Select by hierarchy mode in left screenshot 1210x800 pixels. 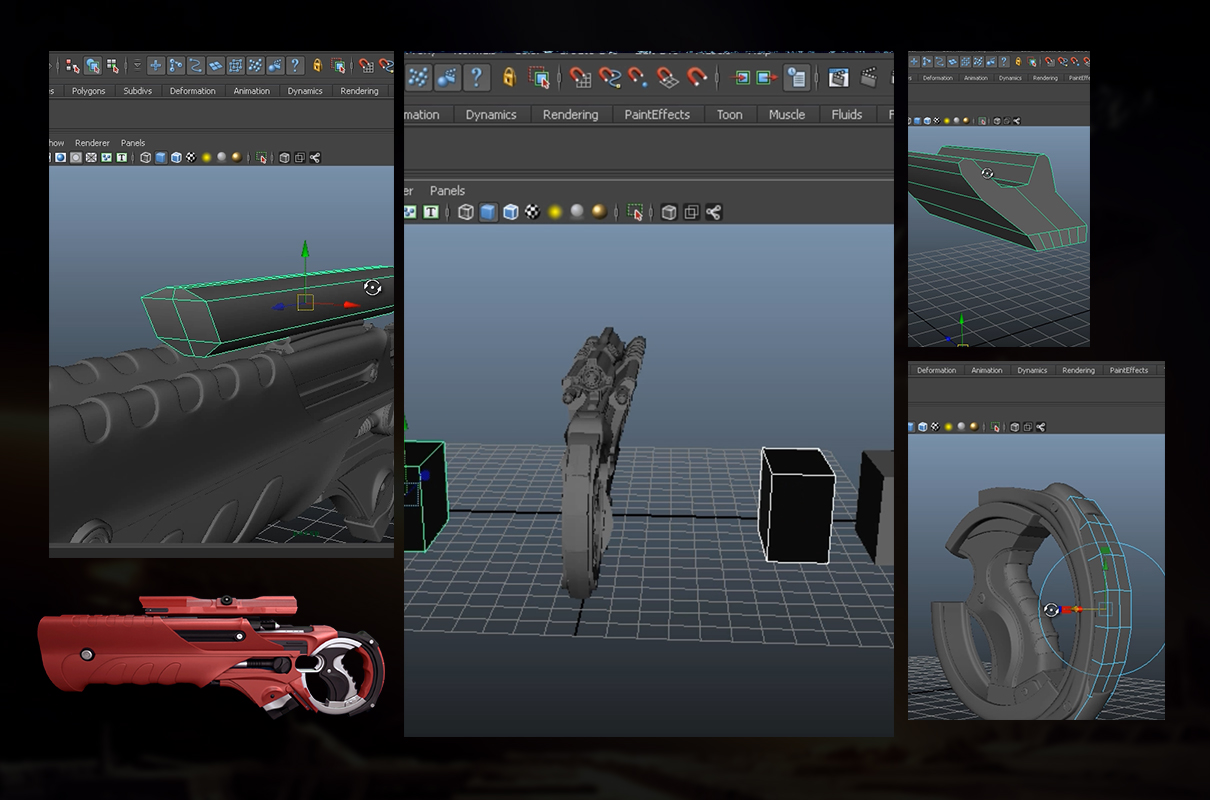click(x=73, y=66)
